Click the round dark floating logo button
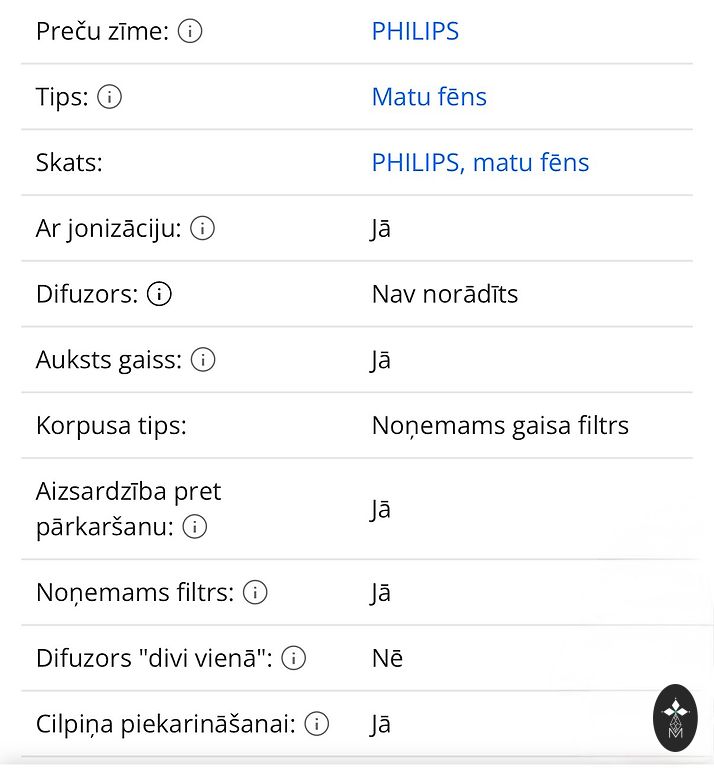 click(675, 718)
